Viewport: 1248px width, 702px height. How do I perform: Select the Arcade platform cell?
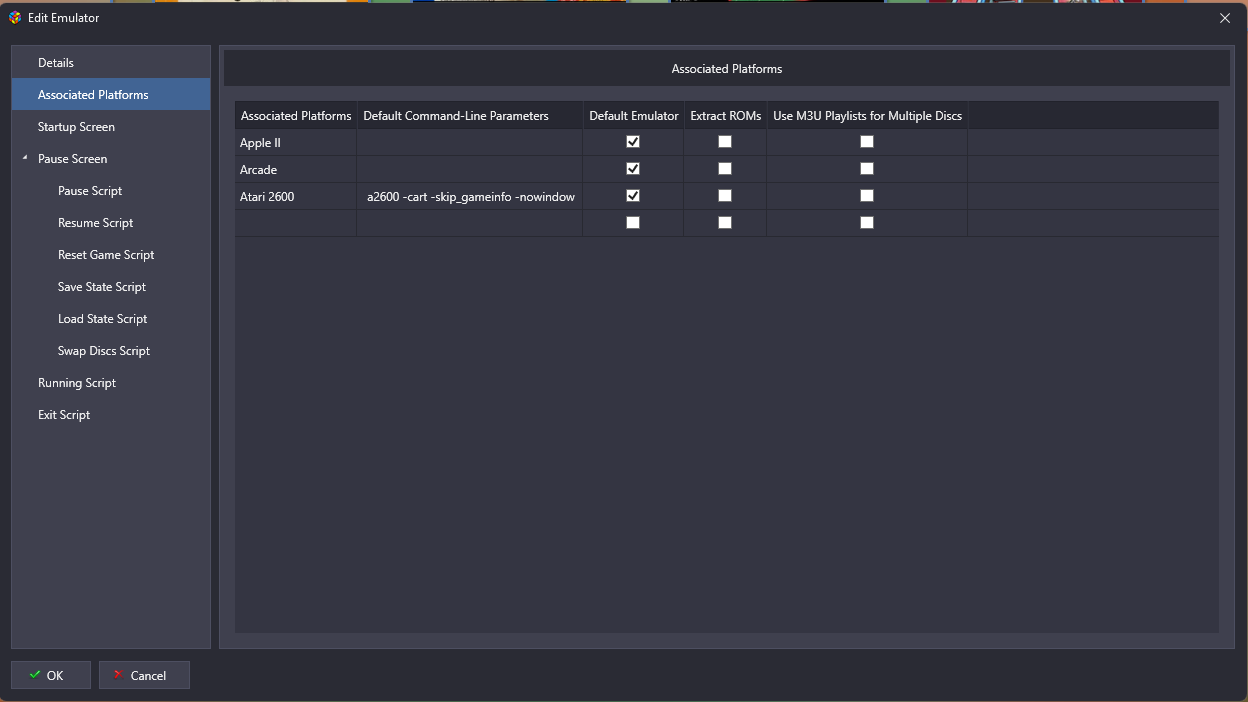296,169
